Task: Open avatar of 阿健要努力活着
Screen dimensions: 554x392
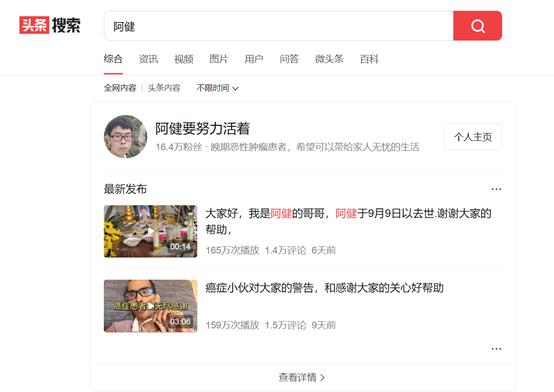Action: pos(125,136)
